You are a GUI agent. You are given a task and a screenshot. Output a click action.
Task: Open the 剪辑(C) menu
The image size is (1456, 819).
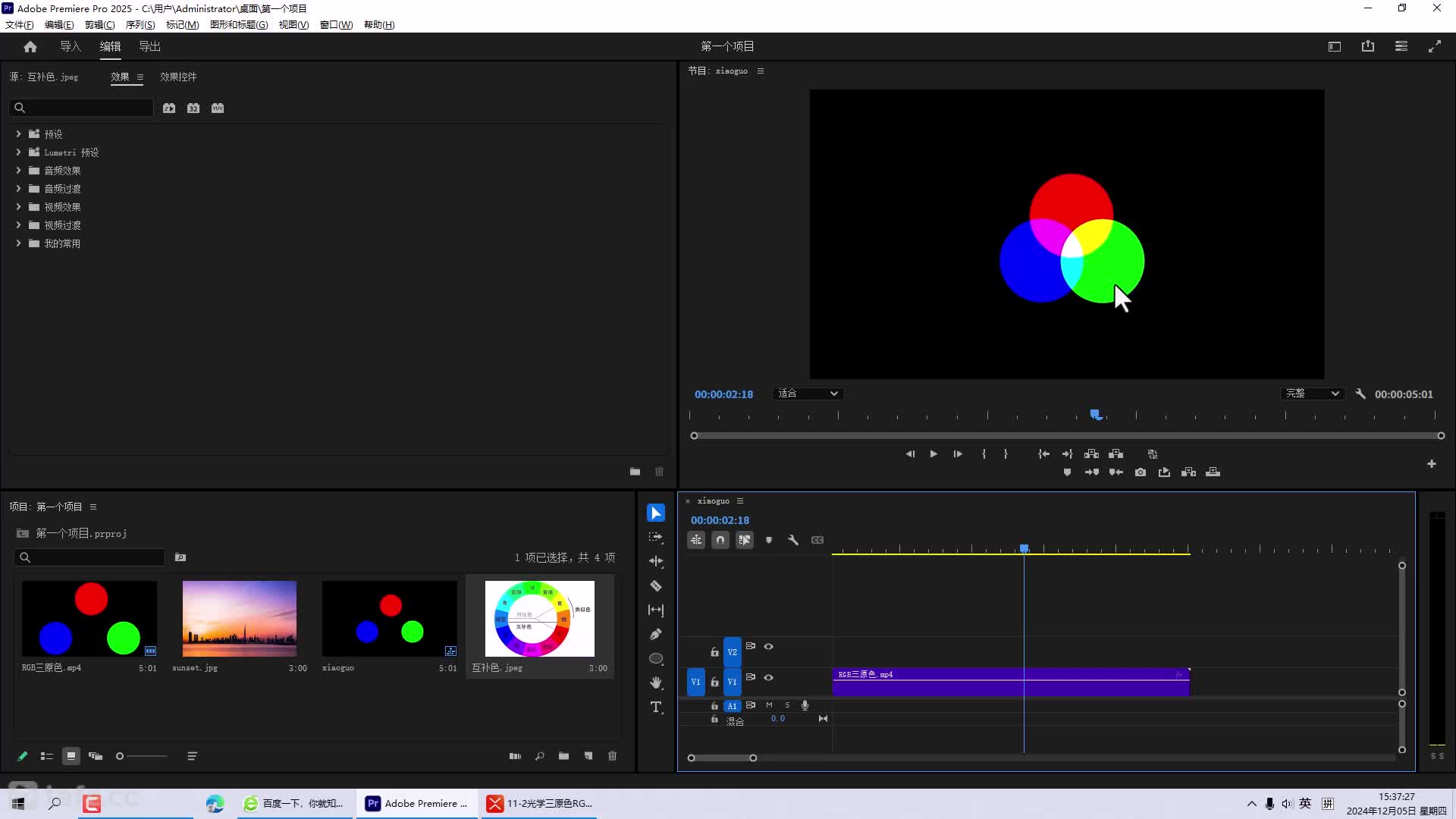(x=99, y=25)
